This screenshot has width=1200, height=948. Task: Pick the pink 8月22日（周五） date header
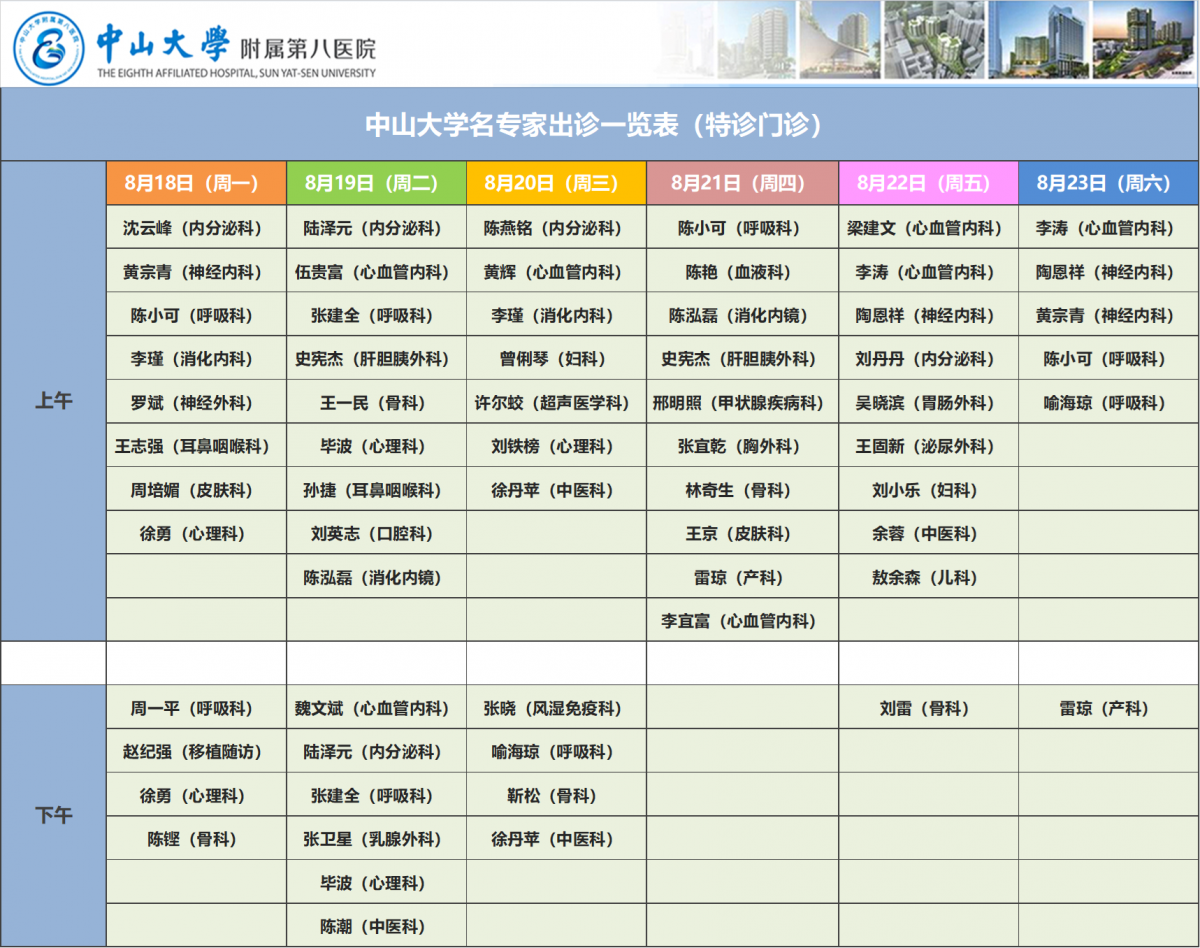point(928,183)
